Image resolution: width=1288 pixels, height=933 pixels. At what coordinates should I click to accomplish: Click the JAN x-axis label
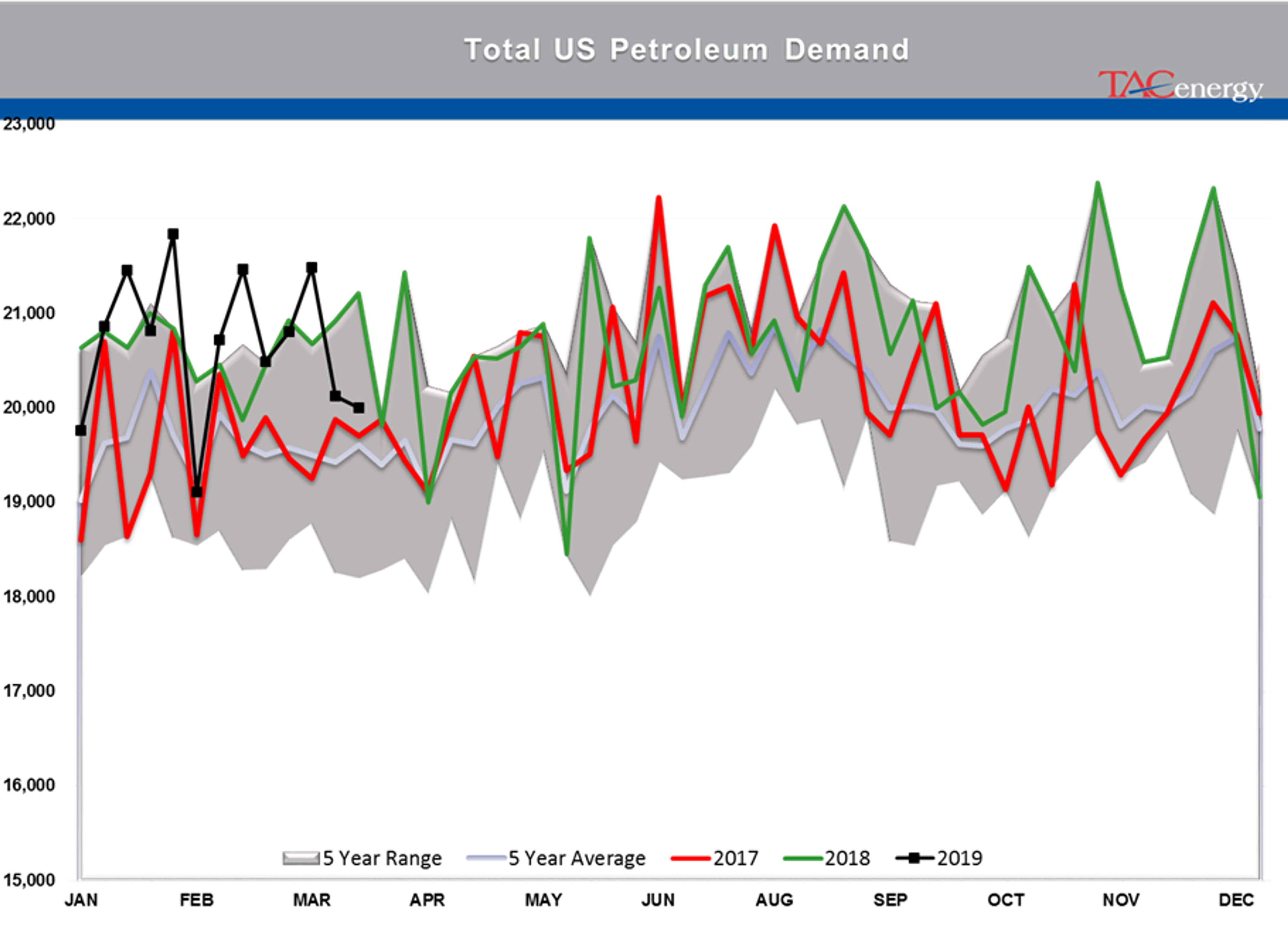tap(81, 900)
